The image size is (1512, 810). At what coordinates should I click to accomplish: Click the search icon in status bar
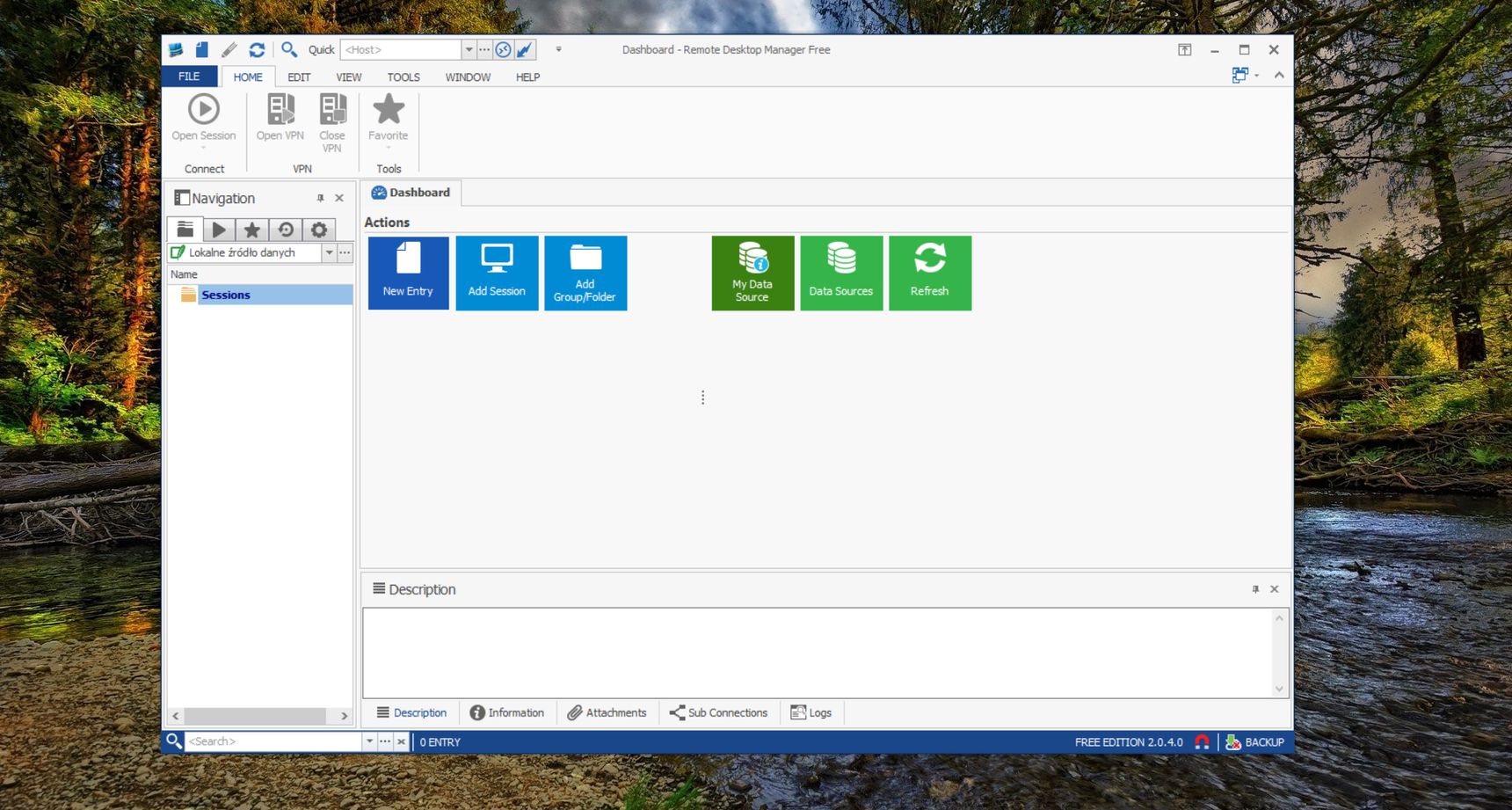[x=174, y=741]
